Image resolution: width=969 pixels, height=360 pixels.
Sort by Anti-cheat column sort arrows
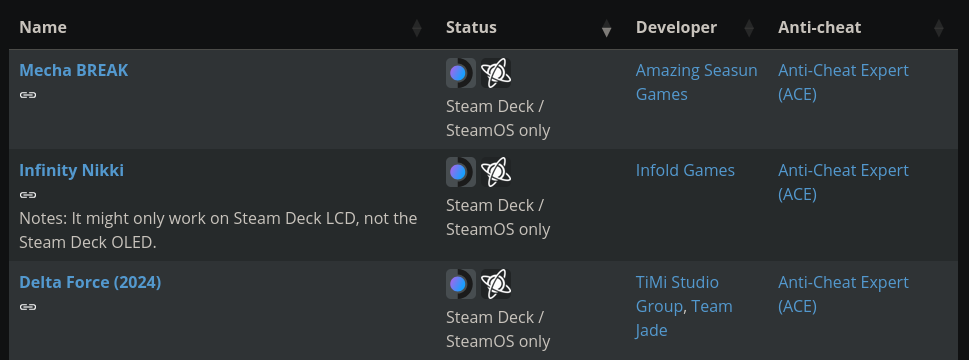pos(939,28)
